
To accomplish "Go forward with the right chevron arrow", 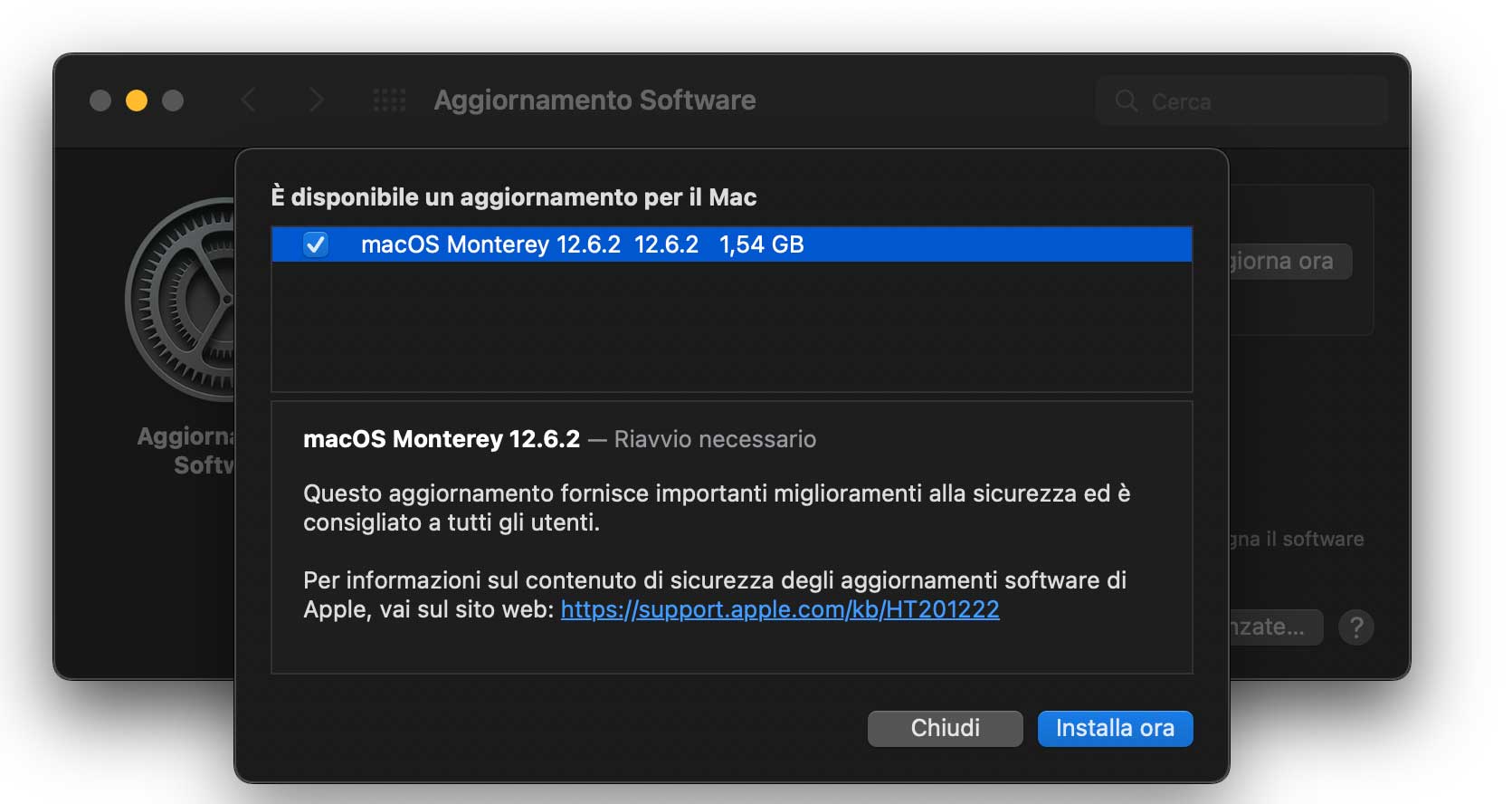I will coord(316,100).
